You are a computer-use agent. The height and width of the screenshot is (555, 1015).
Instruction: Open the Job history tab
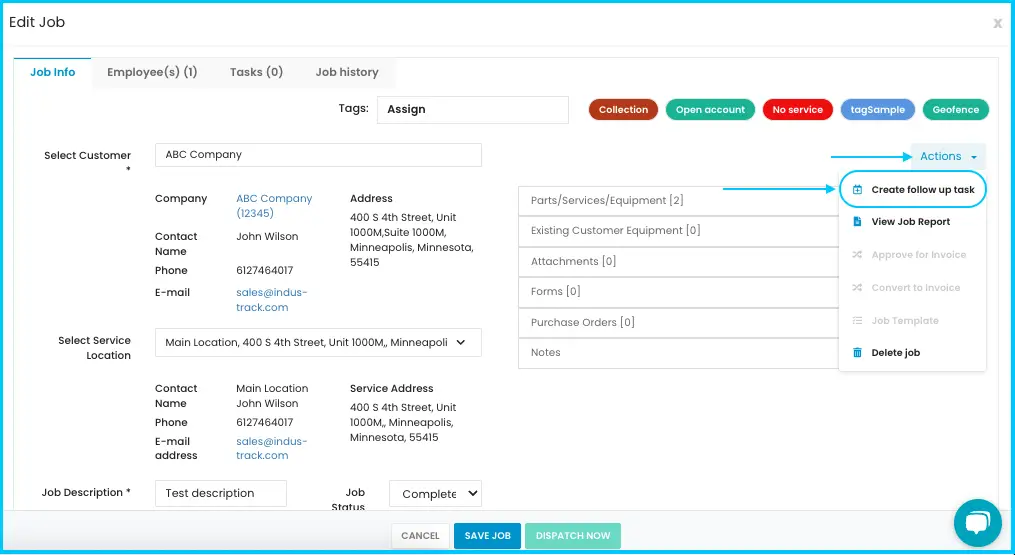pyautogui.click(x=347, y=72)
